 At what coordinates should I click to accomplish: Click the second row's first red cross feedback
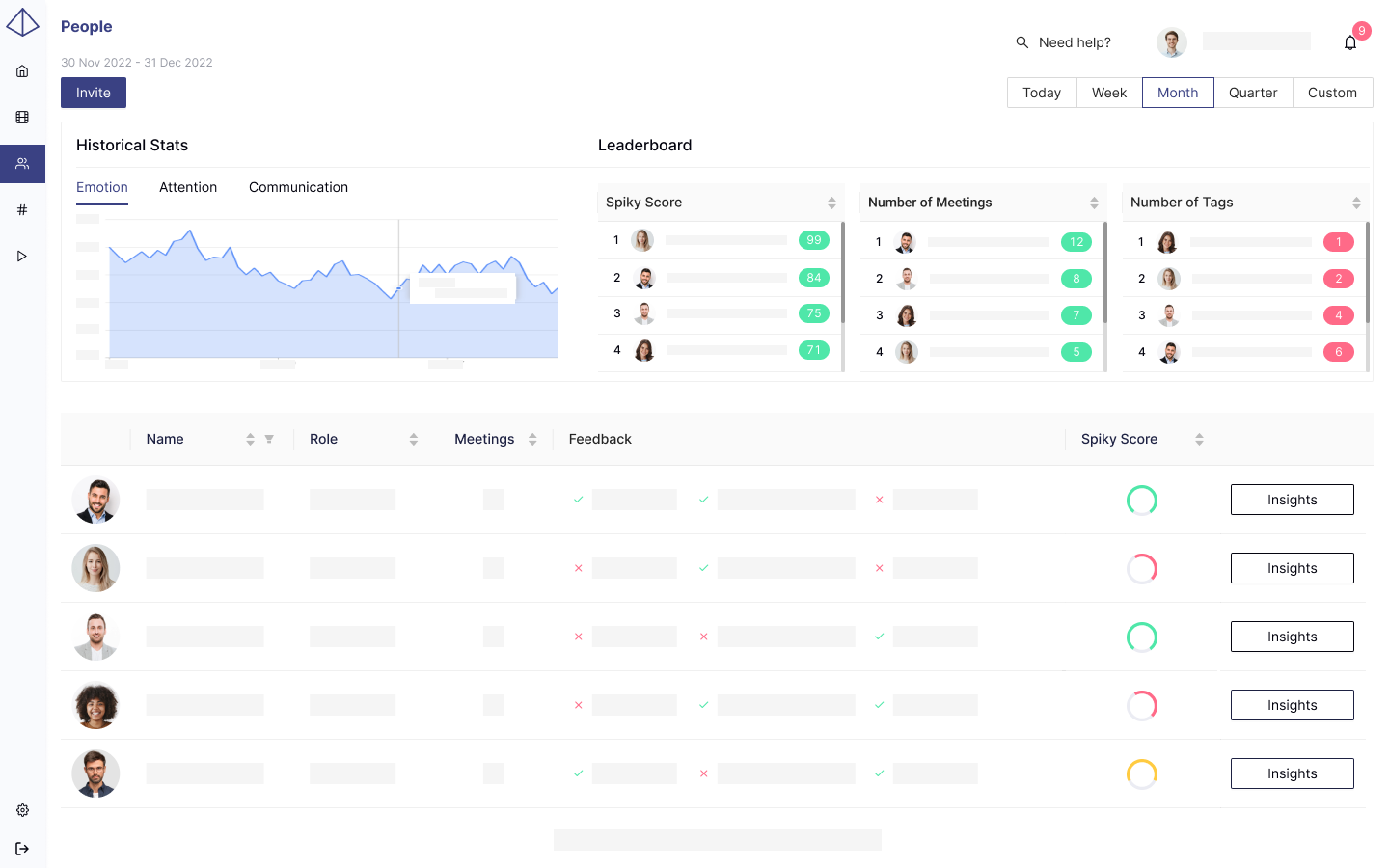(x=578, y=568)
